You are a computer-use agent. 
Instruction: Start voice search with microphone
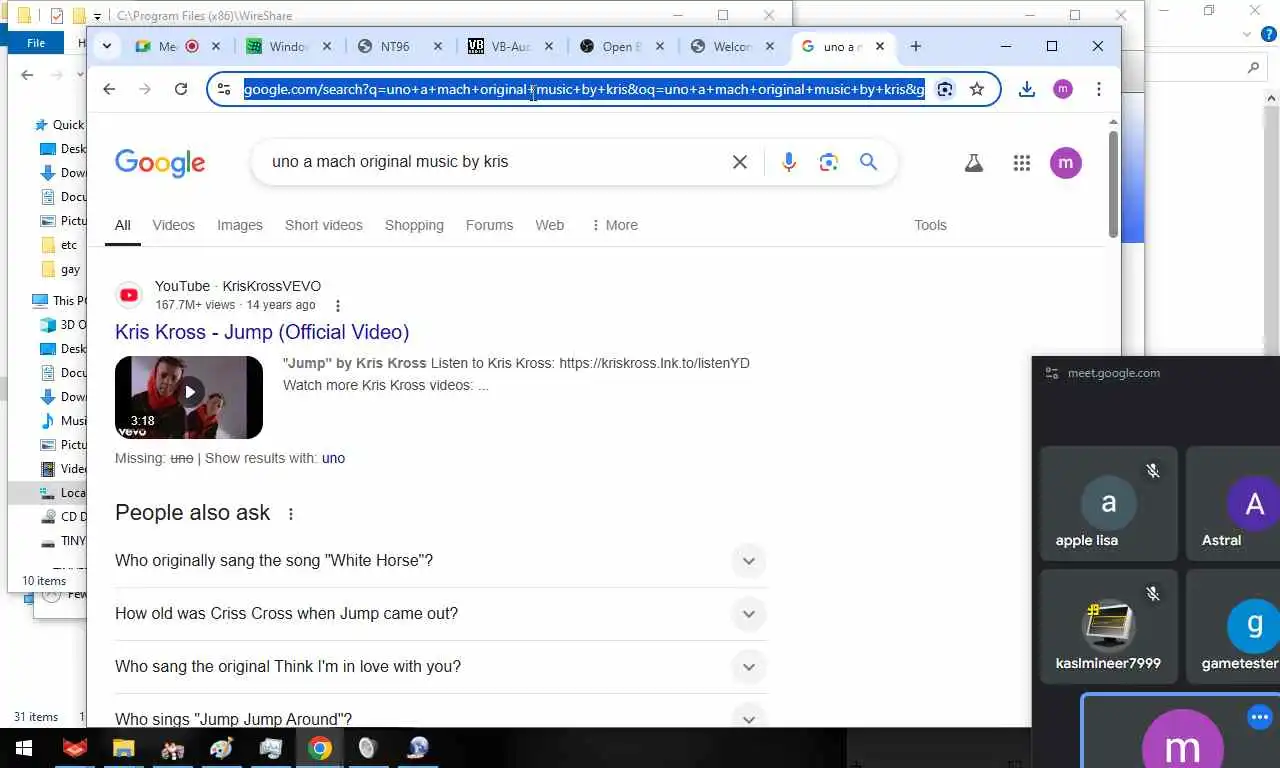(x=789, y=162)
